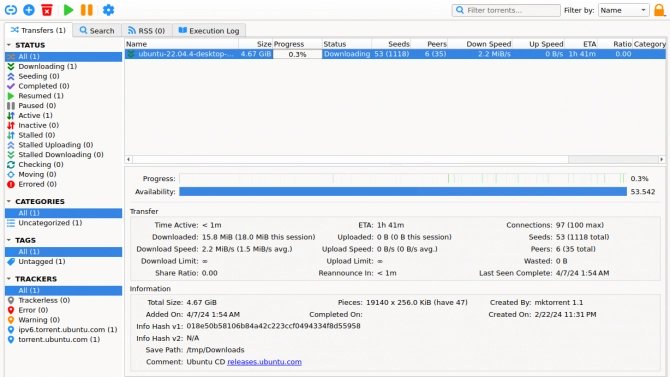
Task: Click the Filter torrents search field
Action: tap(506, 10)
